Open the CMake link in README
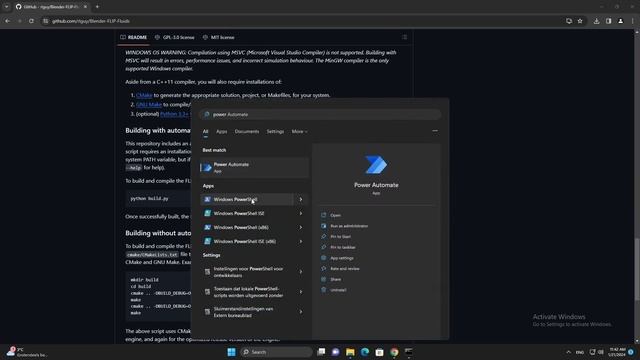This screenshot has height=360, width=640. coord(144,95)
